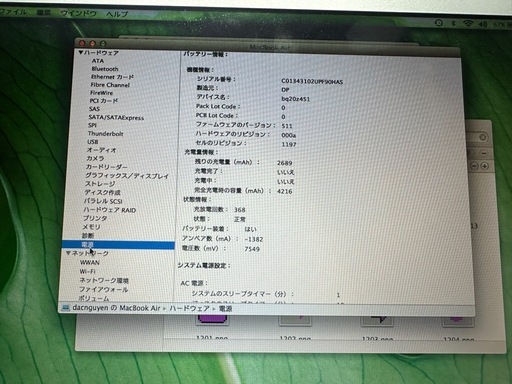Collapse the ネットワーク tree section
This screenshot has width=512, height=384.
click(68, 253)
